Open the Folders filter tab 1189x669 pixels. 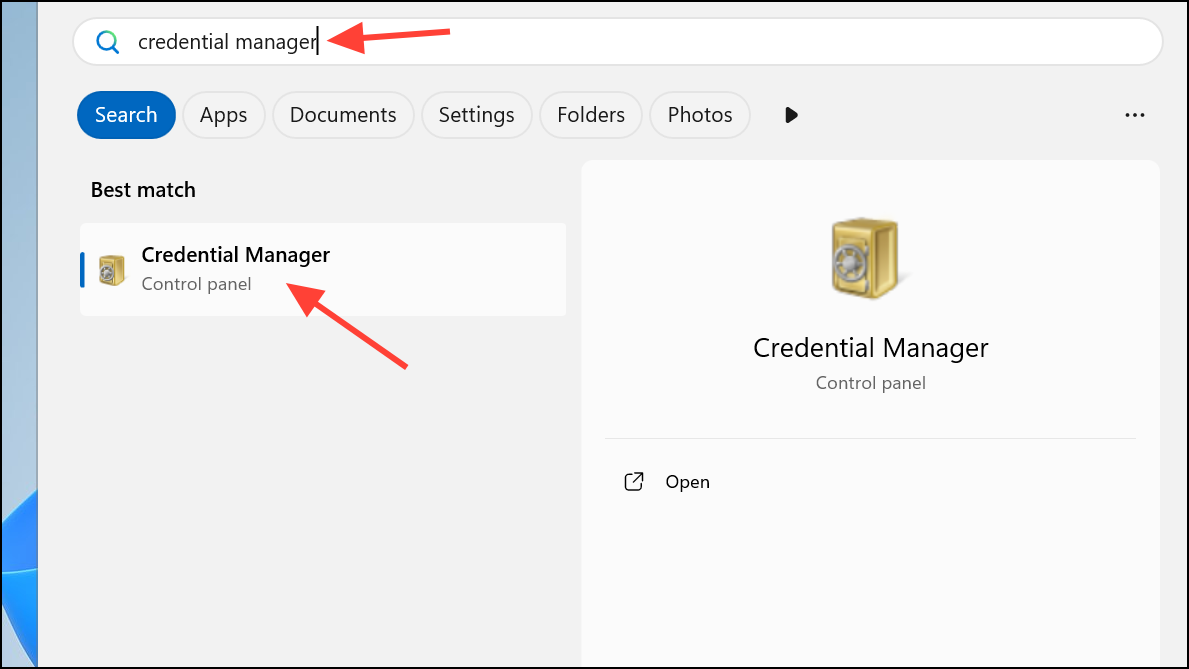591,115
